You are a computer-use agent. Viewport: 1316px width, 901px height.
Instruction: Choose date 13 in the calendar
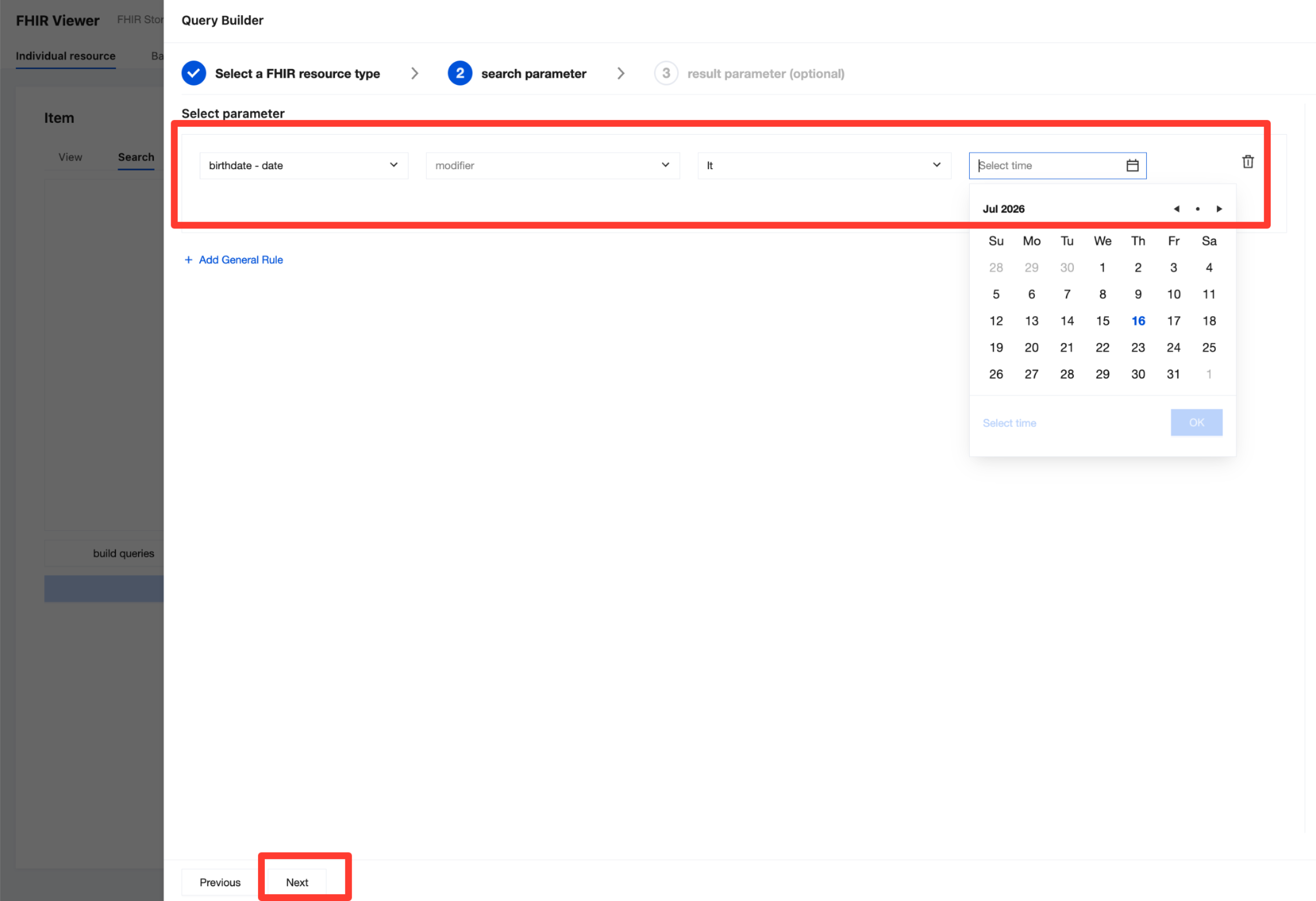pyautogui.click(x=1032, y=321)
